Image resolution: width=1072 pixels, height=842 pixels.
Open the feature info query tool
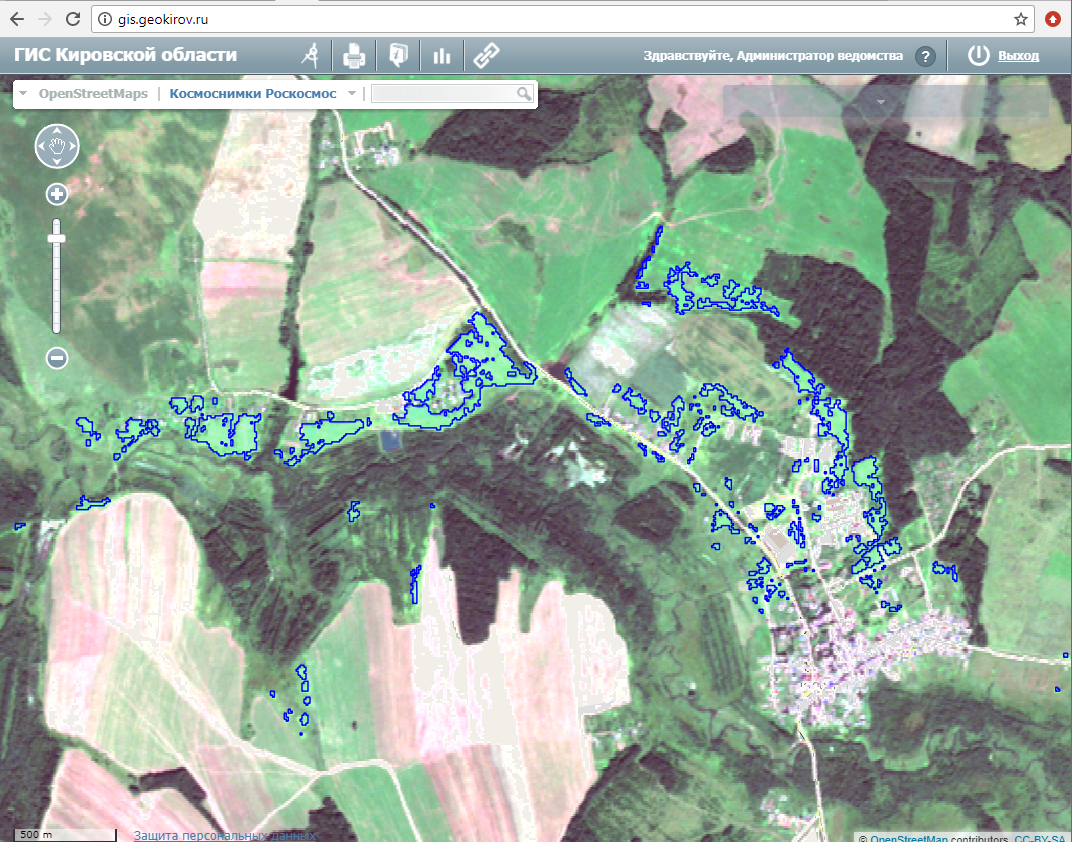[x=398, y=56]
